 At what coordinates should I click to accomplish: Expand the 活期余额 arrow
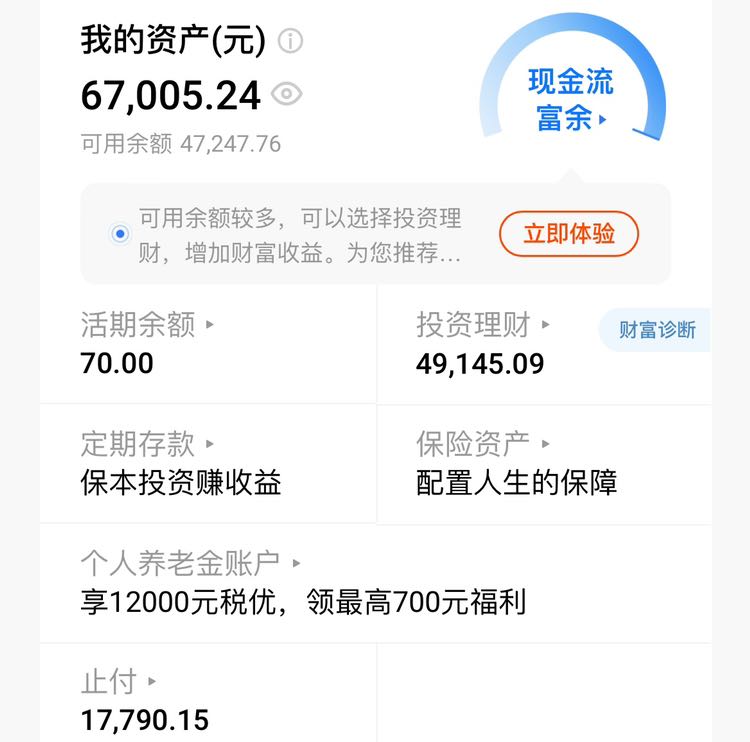[x=210, y=324]
